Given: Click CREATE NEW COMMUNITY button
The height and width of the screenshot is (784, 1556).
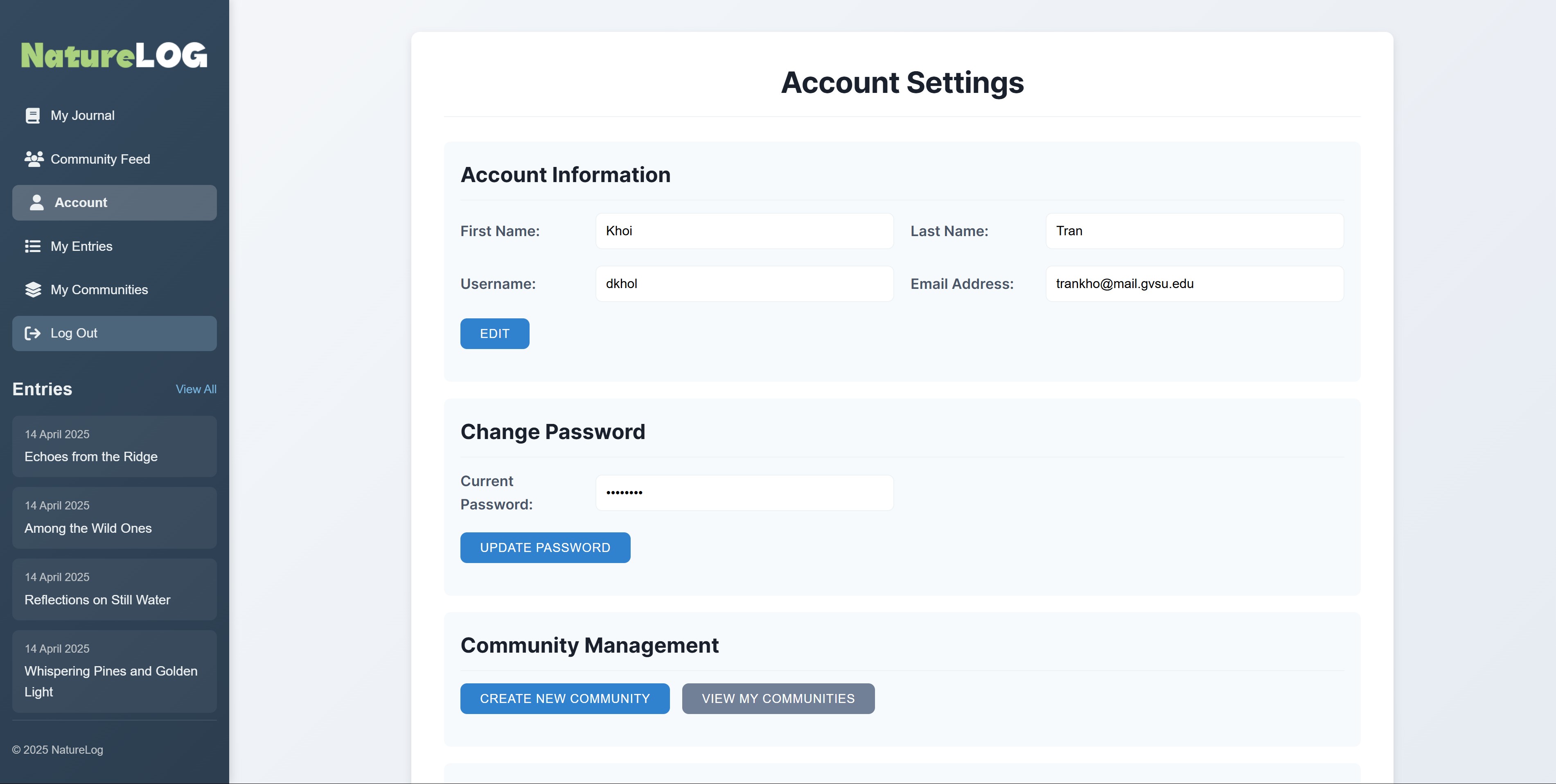Looking at the screenshot, I should pyautogui.click(x=565, y=698).
